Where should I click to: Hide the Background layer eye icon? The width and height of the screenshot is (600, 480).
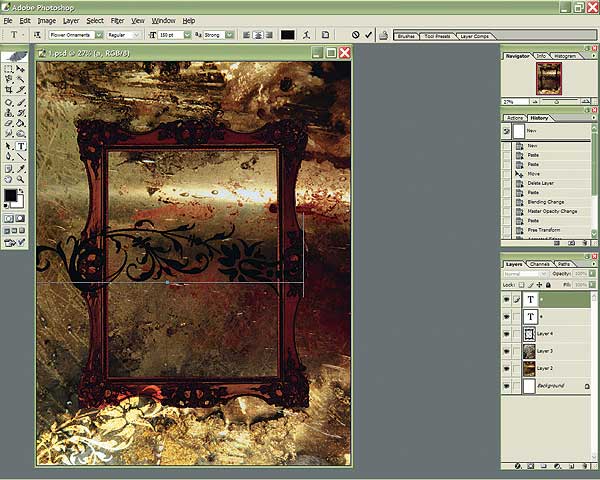coord(508,385)
